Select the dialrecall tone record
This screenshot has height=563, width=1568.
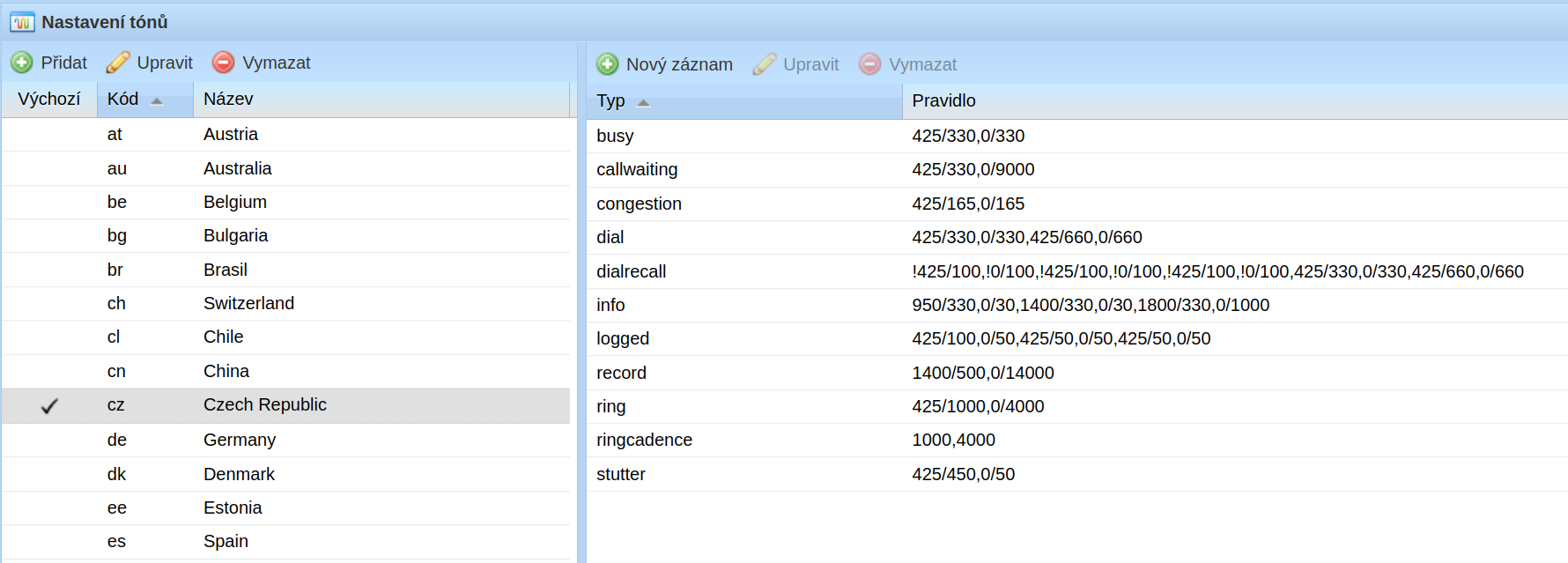pyautogui.click(x=1077, y=271)
